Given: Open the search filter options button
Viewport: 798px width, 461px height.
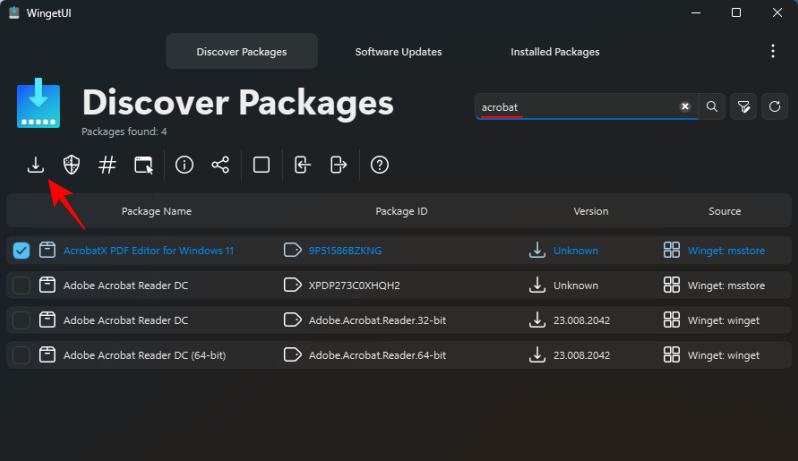Looking at the screenshot, I should click(x=743, y=106).
